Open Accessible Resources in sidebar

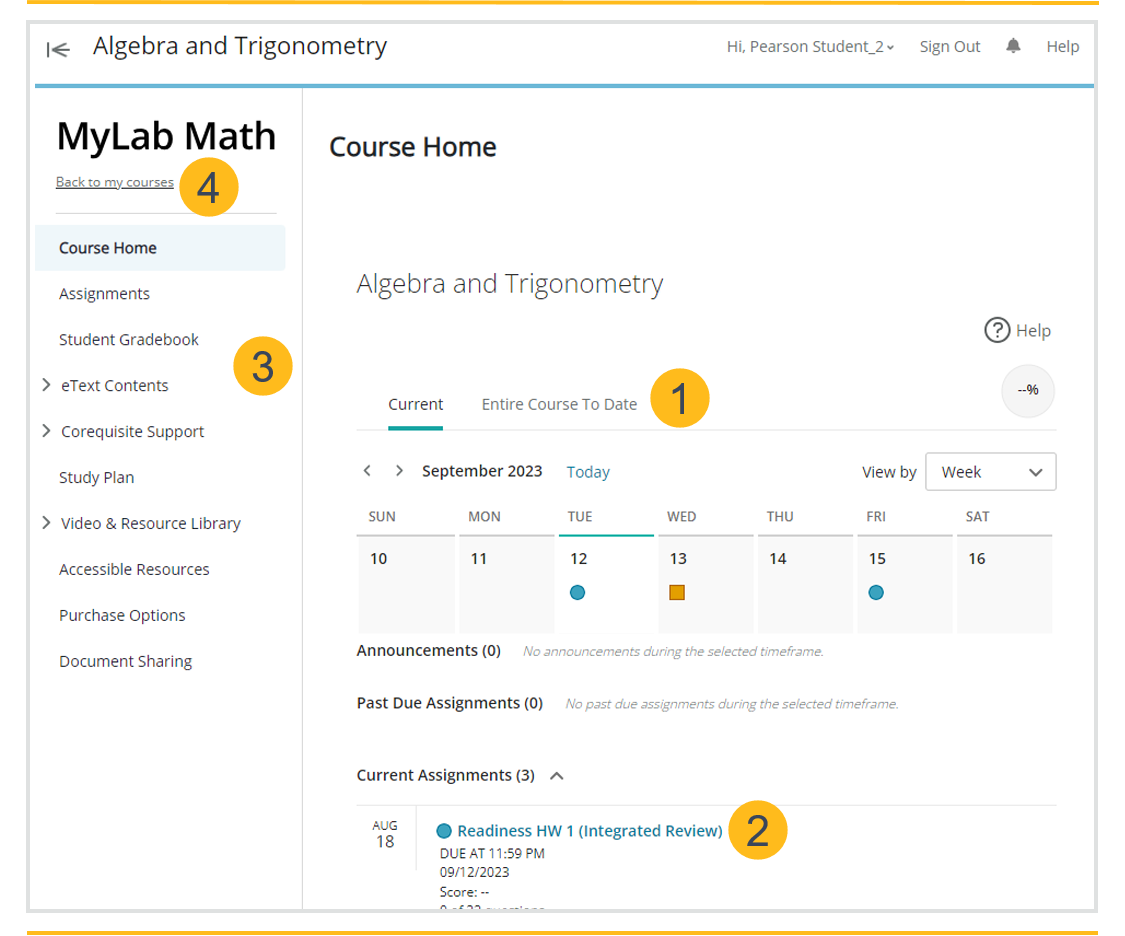(x=134, y=569)
